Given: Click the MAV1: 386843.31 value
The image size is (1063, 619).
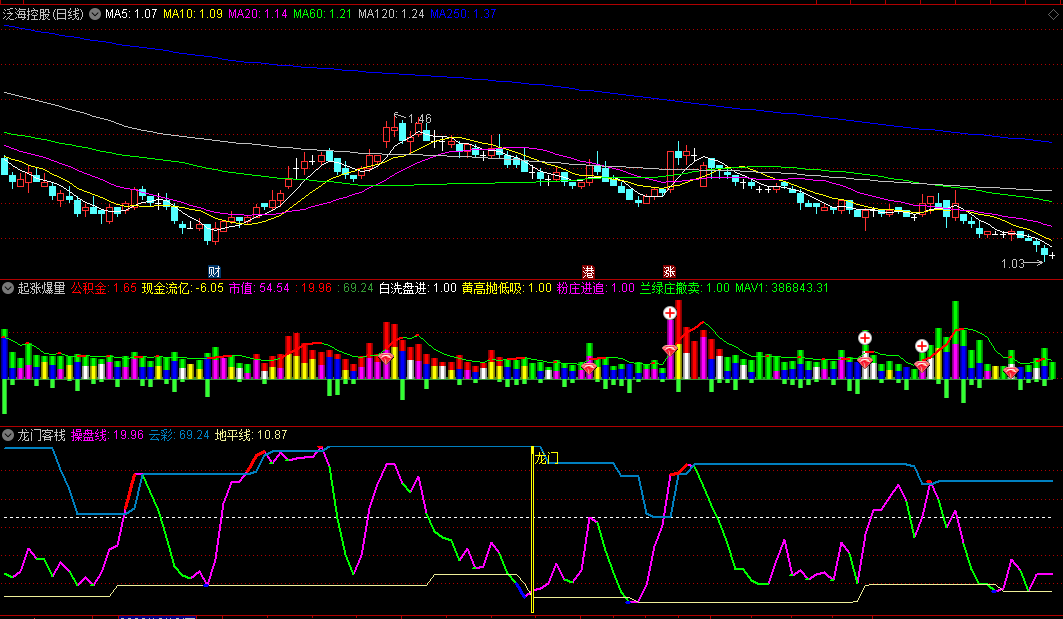Looking at the screenshot, I should pos(782,288).
